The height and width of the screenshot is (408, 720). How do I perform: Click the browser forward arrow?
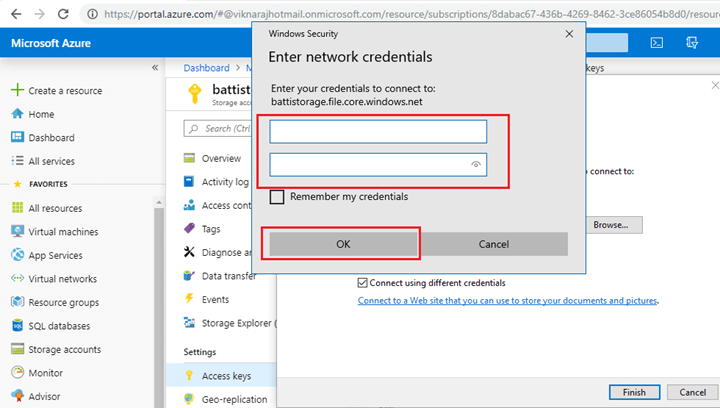(39, 14)
